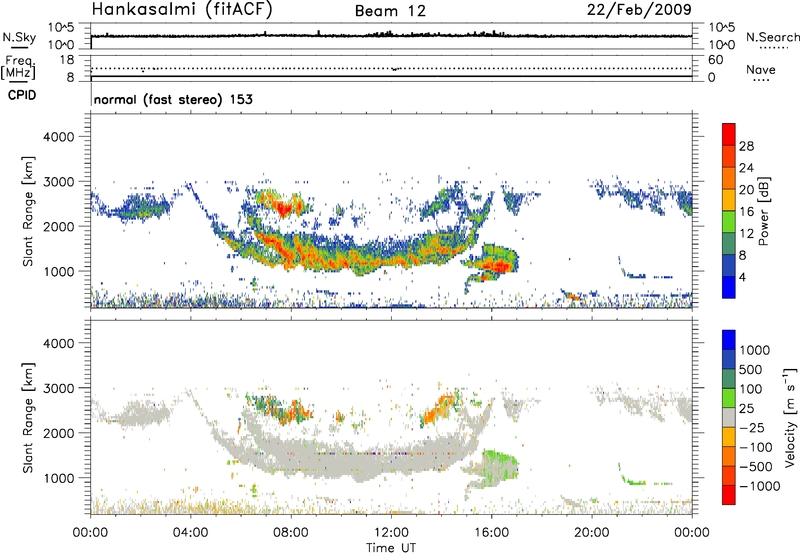Click the red high-power patch near 16:00
Viewport: 800px width, 554px height.
click(496, 265)
